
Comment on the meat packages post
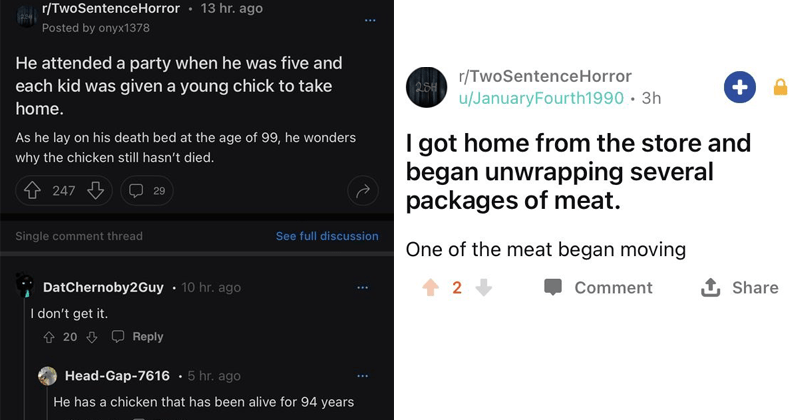[598, 287]
